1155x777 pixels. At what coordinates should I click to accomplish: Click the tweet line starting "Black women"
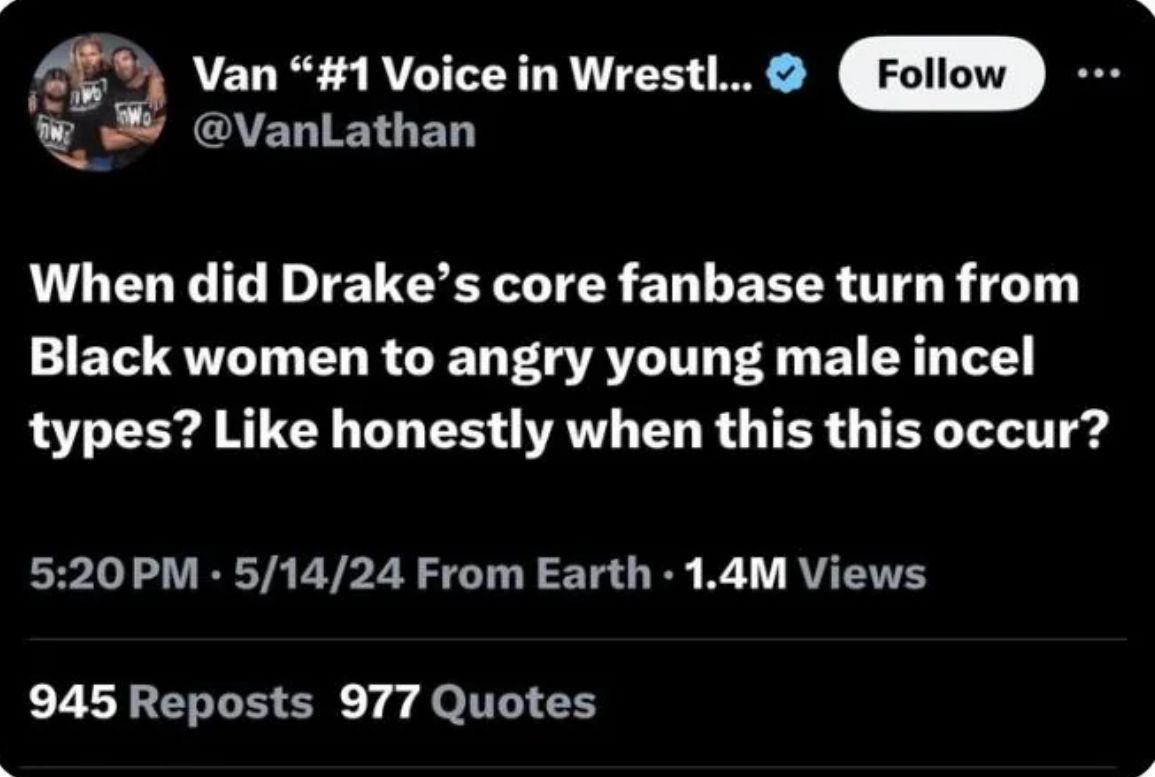click(x=529, y=357)
